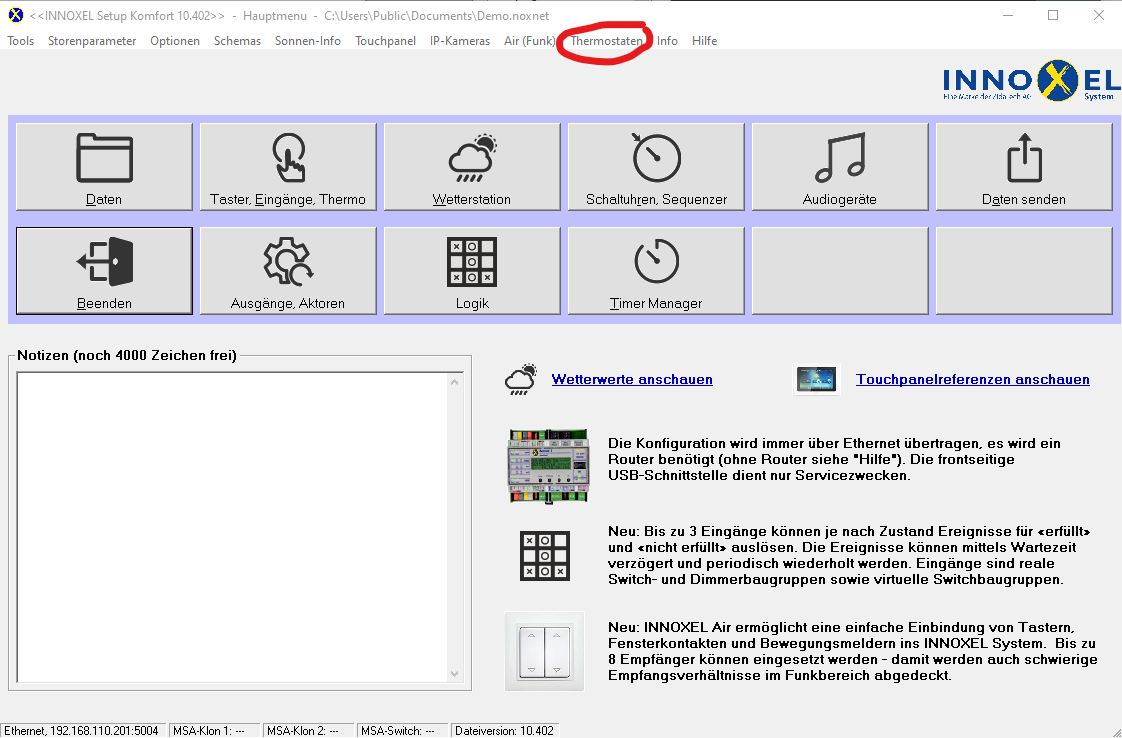Open the Thermostaten menu

coord(606,41)
